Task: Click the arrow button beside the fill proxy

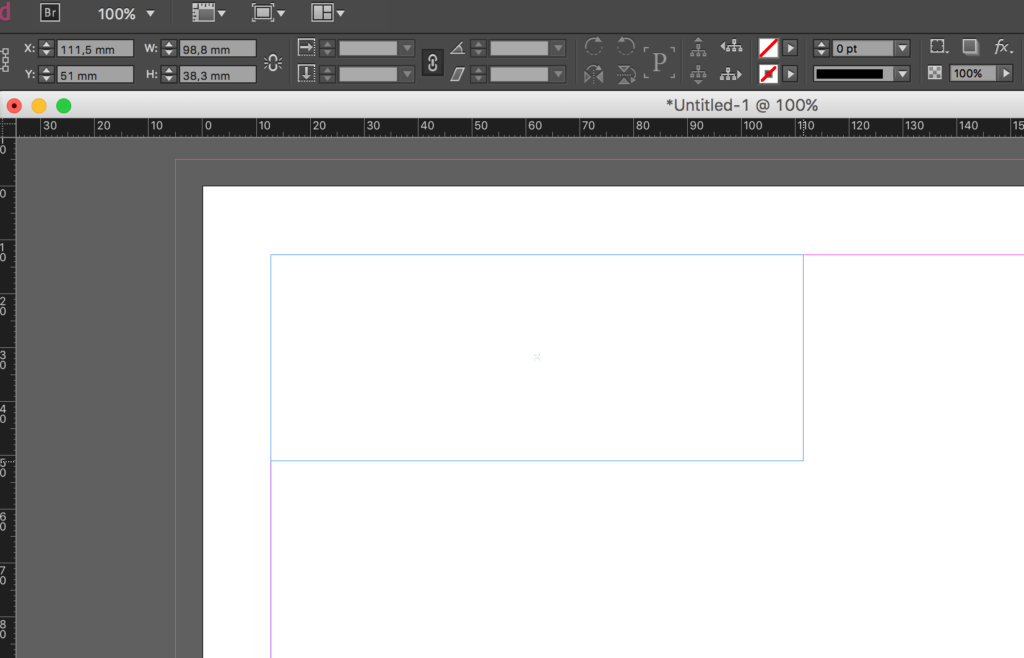Action: 790,46
